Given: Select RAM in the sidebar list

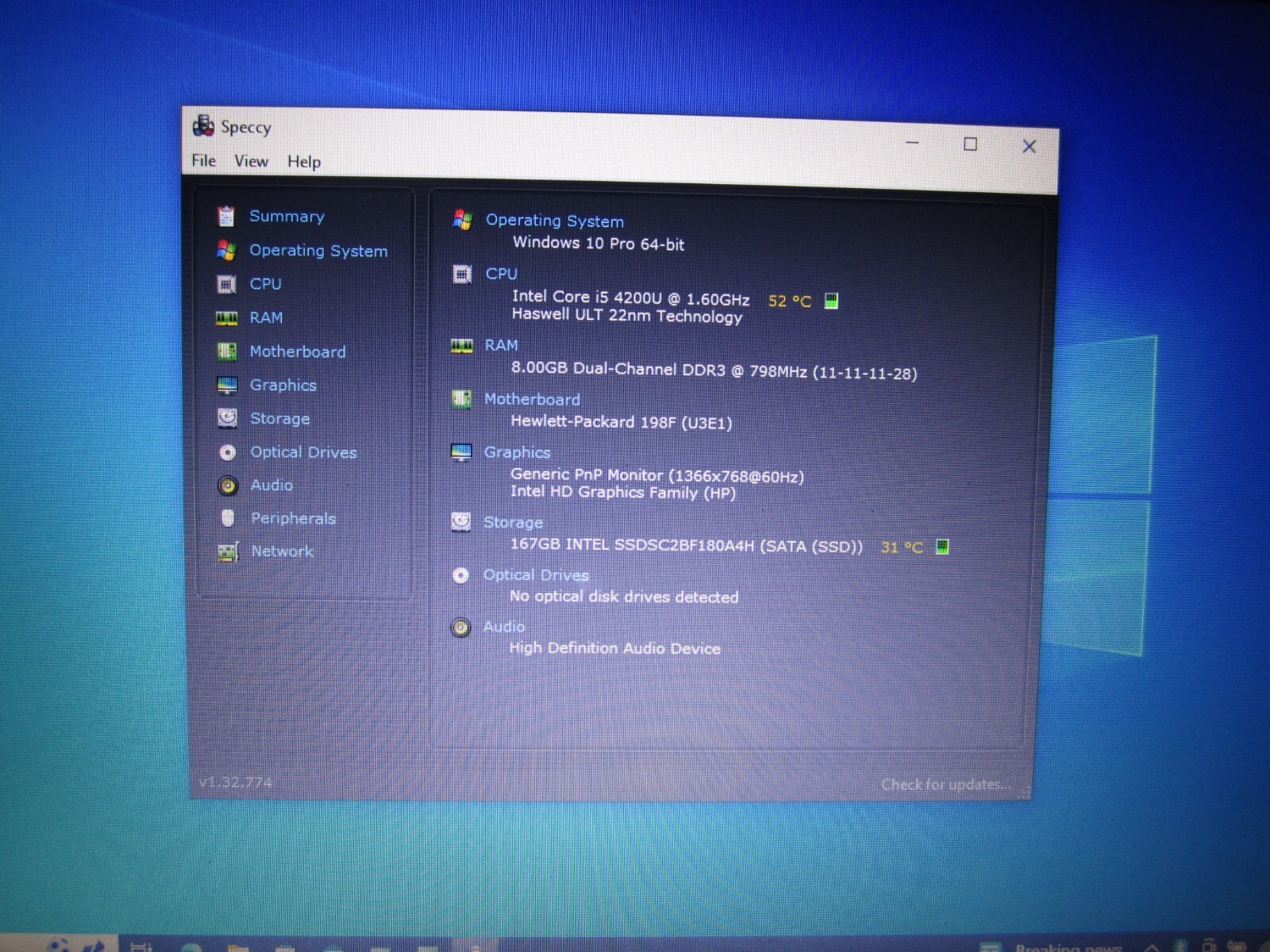Looking at the screenshot, I should [266, 317].
